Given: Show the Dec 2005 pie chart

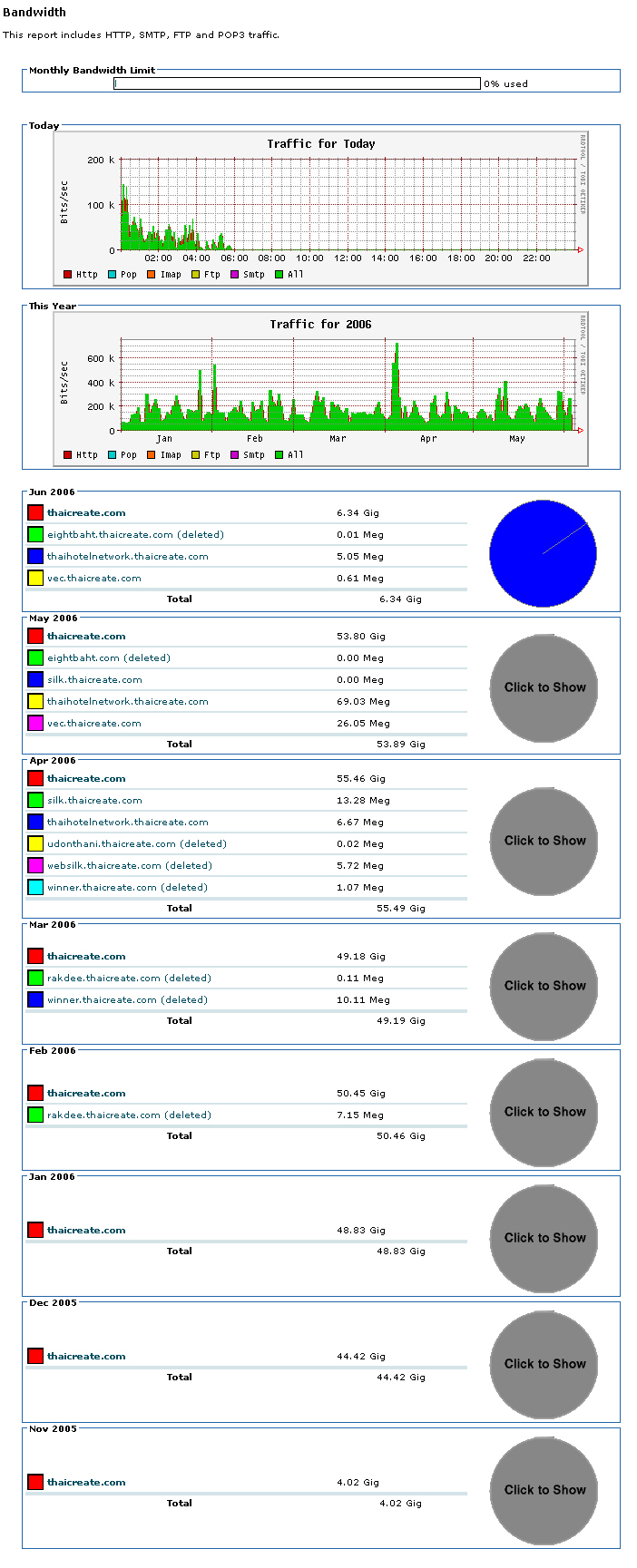Looking at the screenshot, I should tap(544, 1365).
